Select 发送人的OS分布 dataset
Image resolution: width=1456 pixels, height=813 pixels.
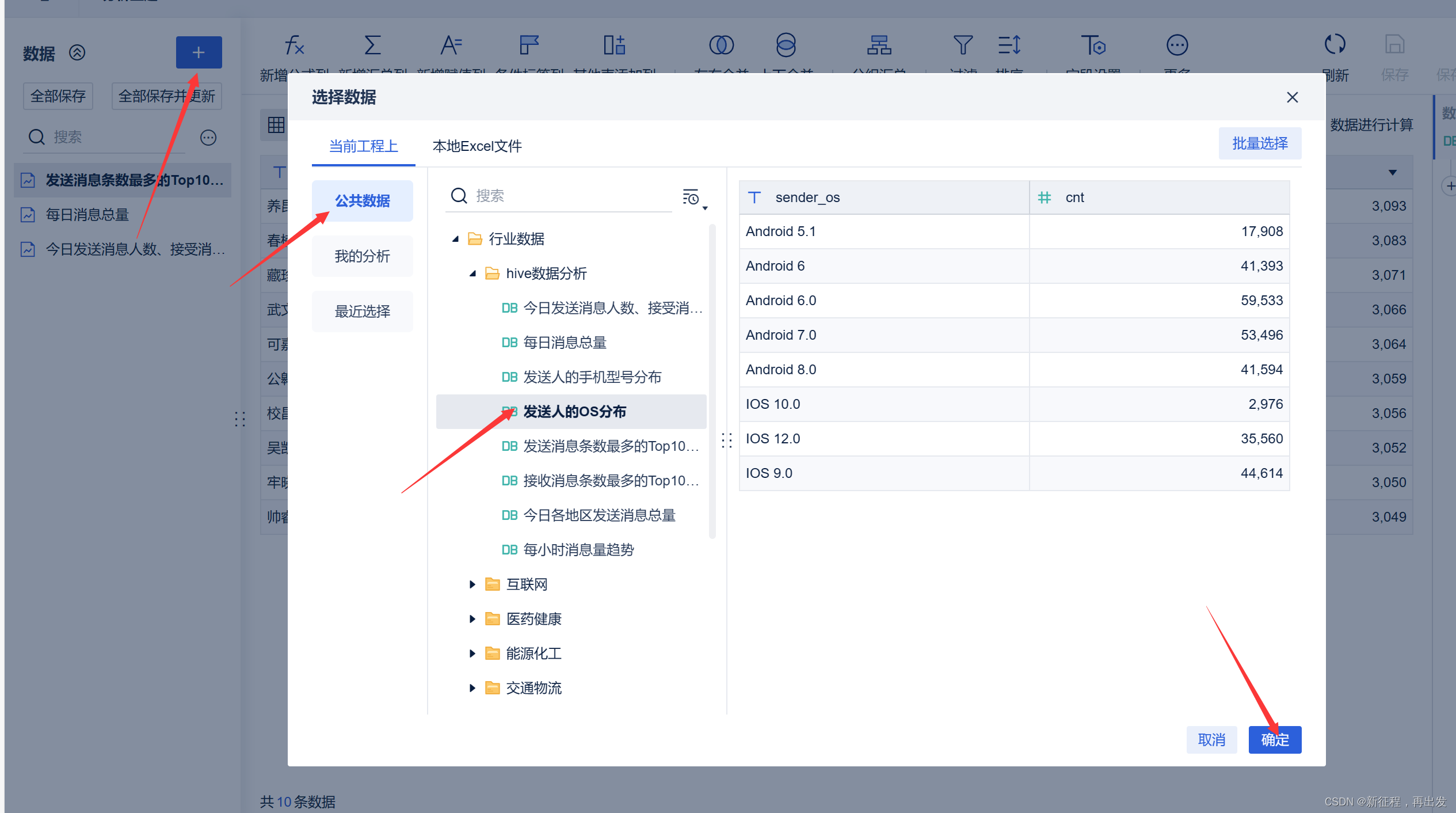coord(571,412)
